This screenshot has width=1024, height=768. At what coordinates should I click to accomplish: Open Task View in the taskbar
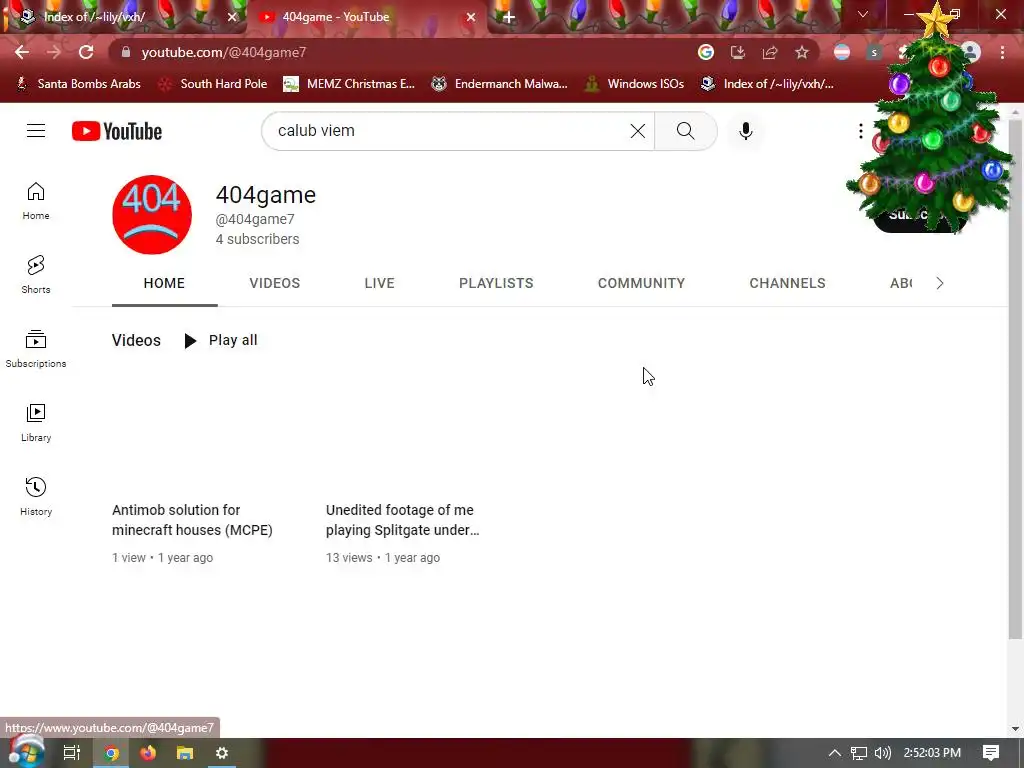tap(72, 753)
